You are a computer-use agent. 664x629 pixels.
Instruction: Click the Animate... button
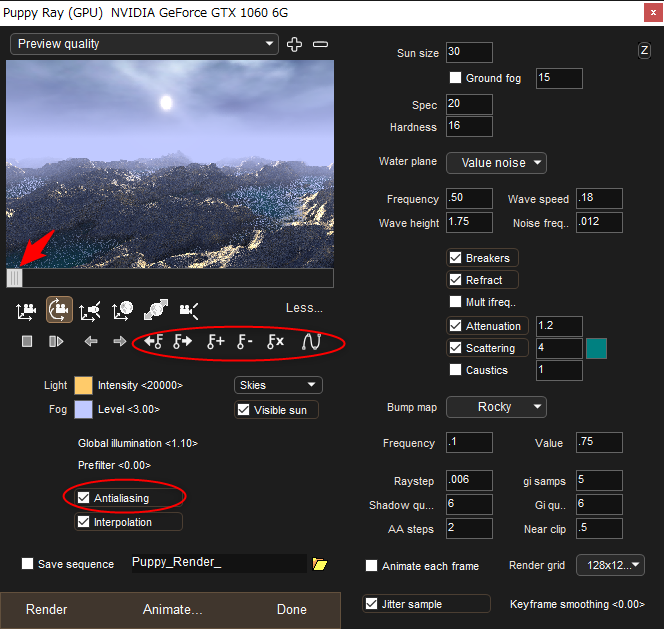172,609
